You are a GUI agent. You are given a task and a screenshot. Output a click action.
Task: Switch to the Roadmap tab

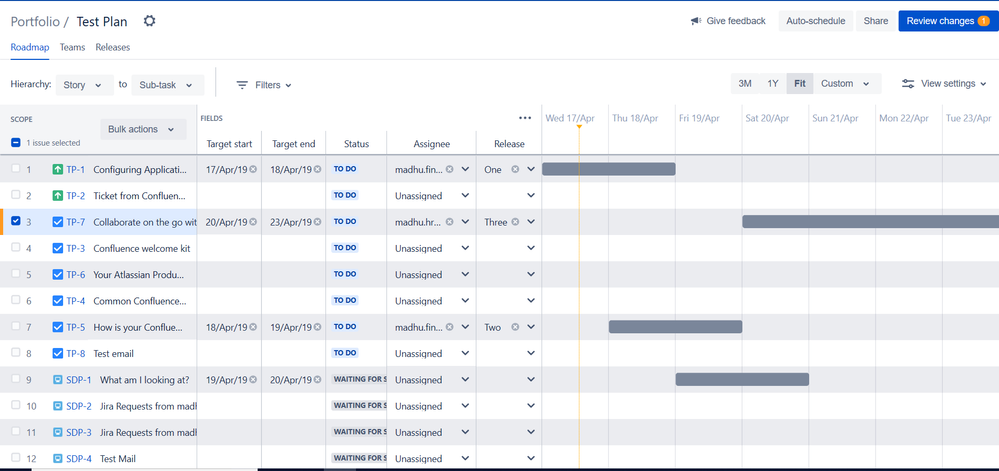coord(30,47)
